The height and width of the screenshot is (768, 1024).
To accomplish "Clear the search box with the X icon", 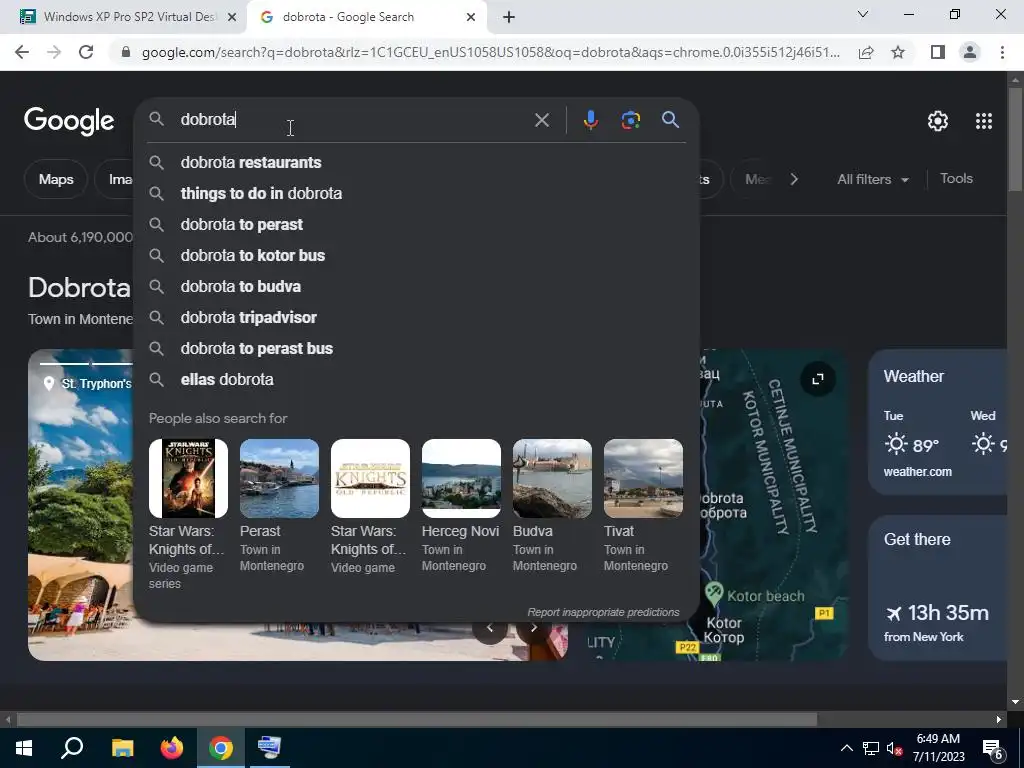I will tap(541, 120).
